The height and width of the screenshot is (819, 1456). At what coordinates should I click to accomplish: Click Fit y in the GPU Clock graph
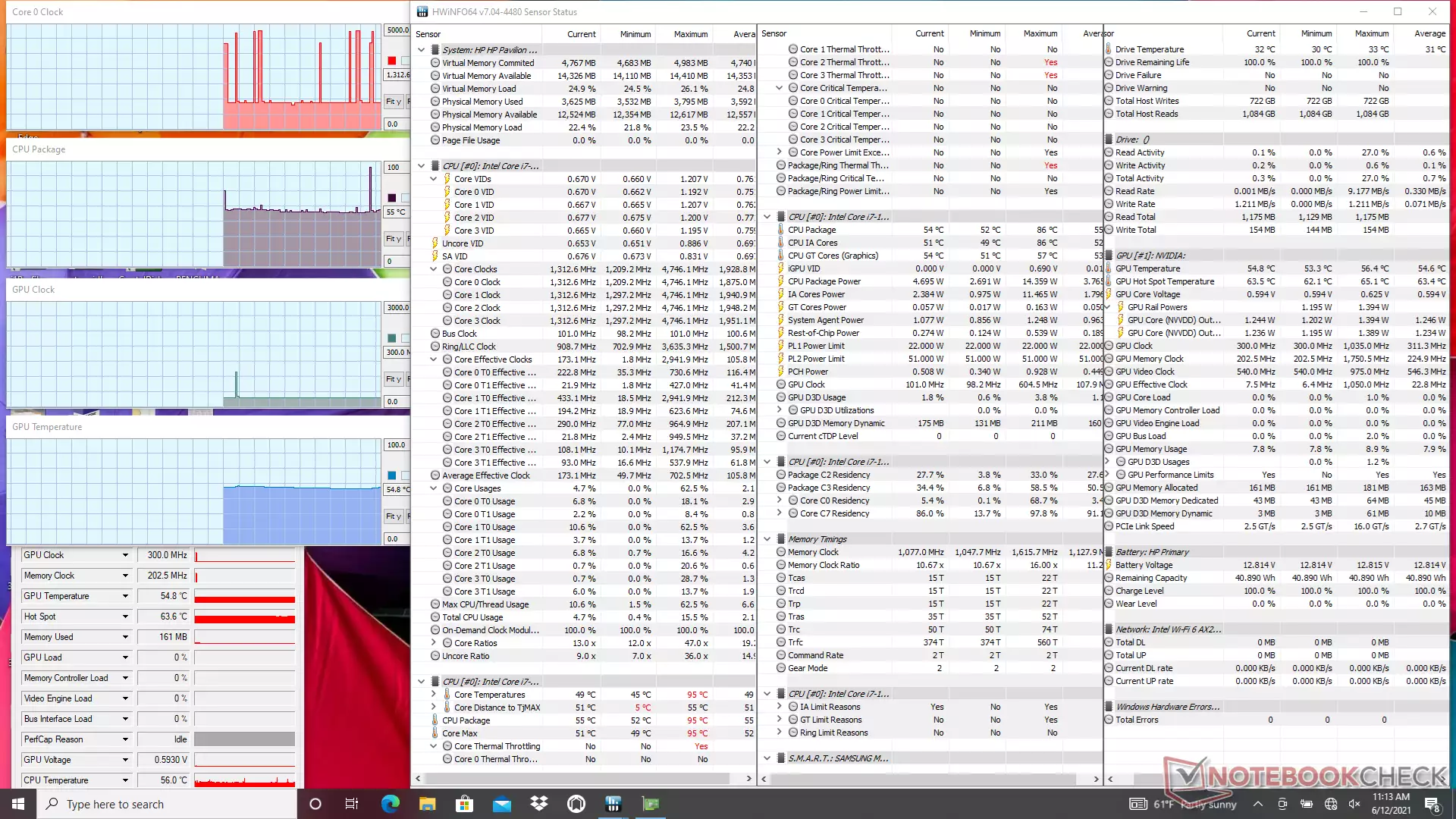(x=393, y=379)
